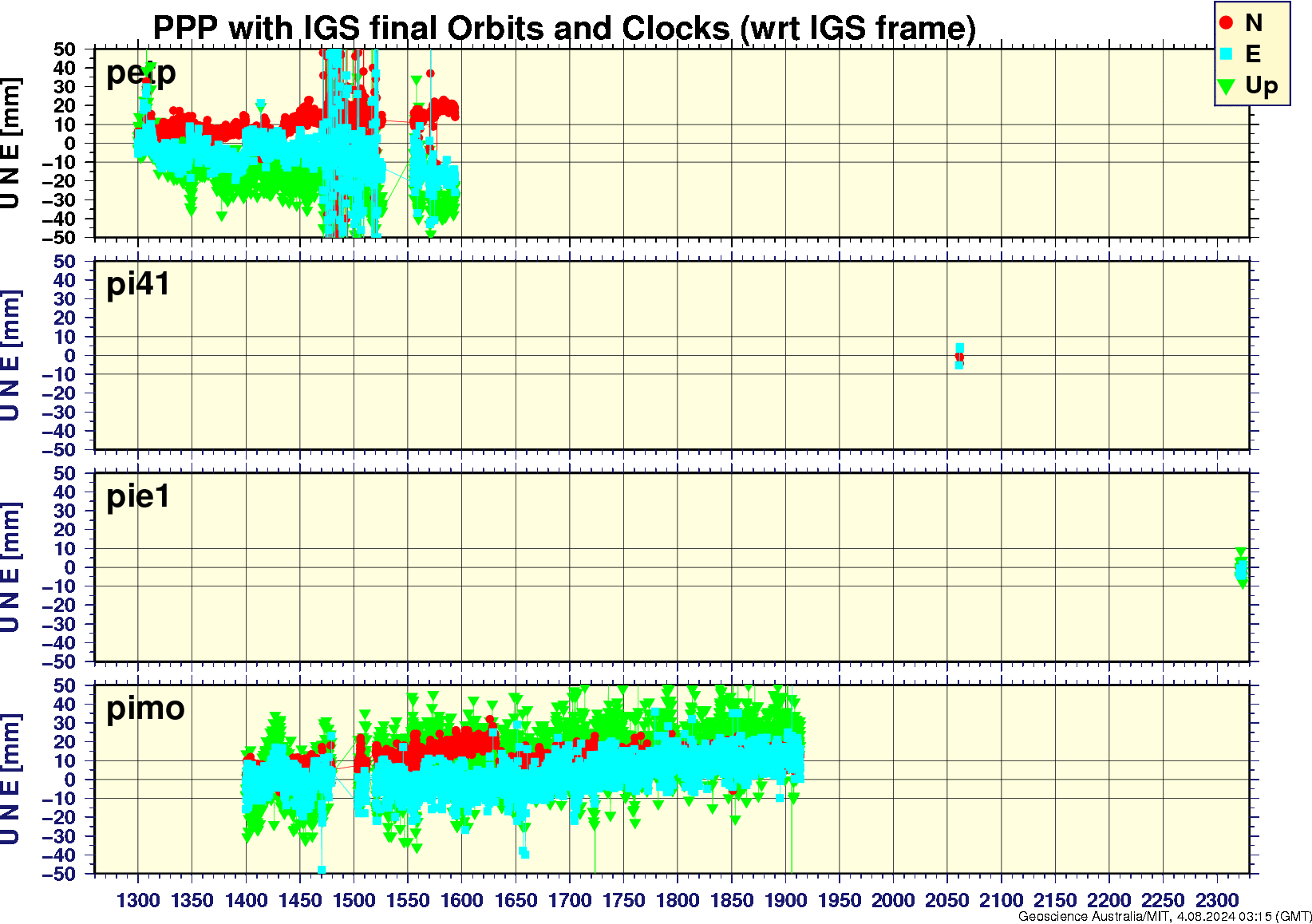Click the 'pimo' station label
Image resolution: width=1312 pixels, height=924 pixels.
coord(145,709)
